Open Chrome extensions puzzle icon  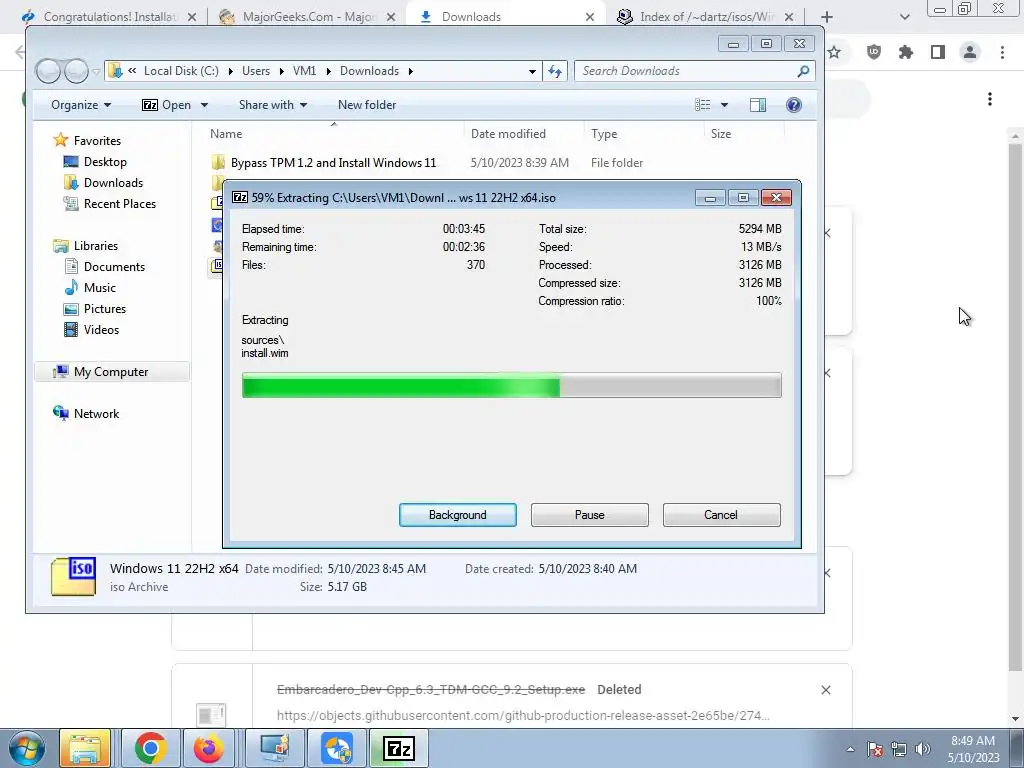click(x=906, y=52)
